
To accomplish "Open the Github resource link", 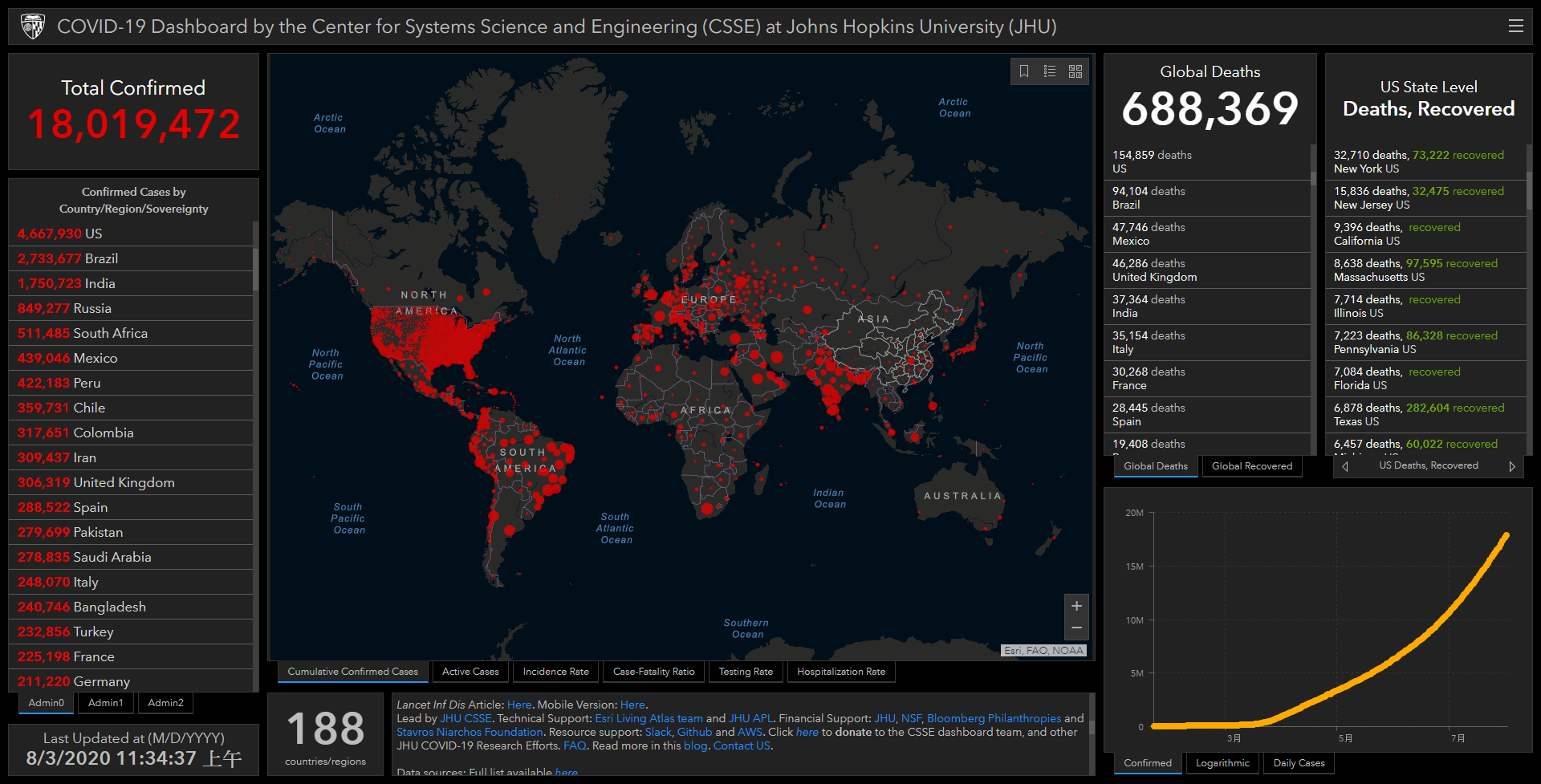I will pos(694,733).
